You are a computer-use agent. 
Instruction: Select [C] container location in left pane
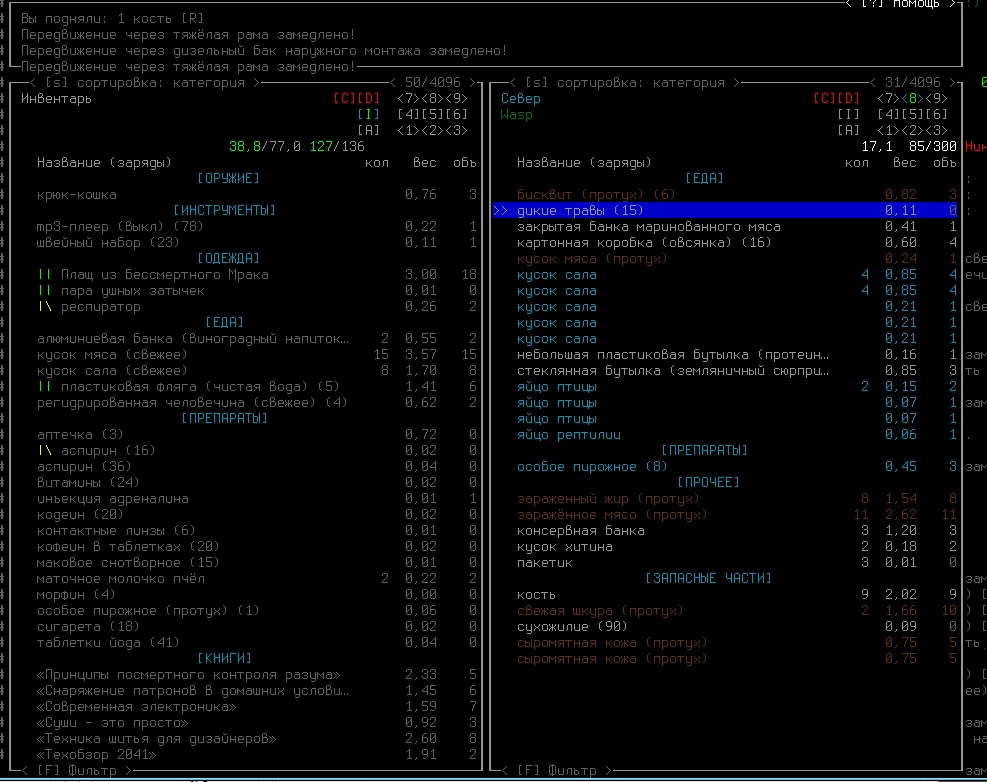tap(344, 98)
